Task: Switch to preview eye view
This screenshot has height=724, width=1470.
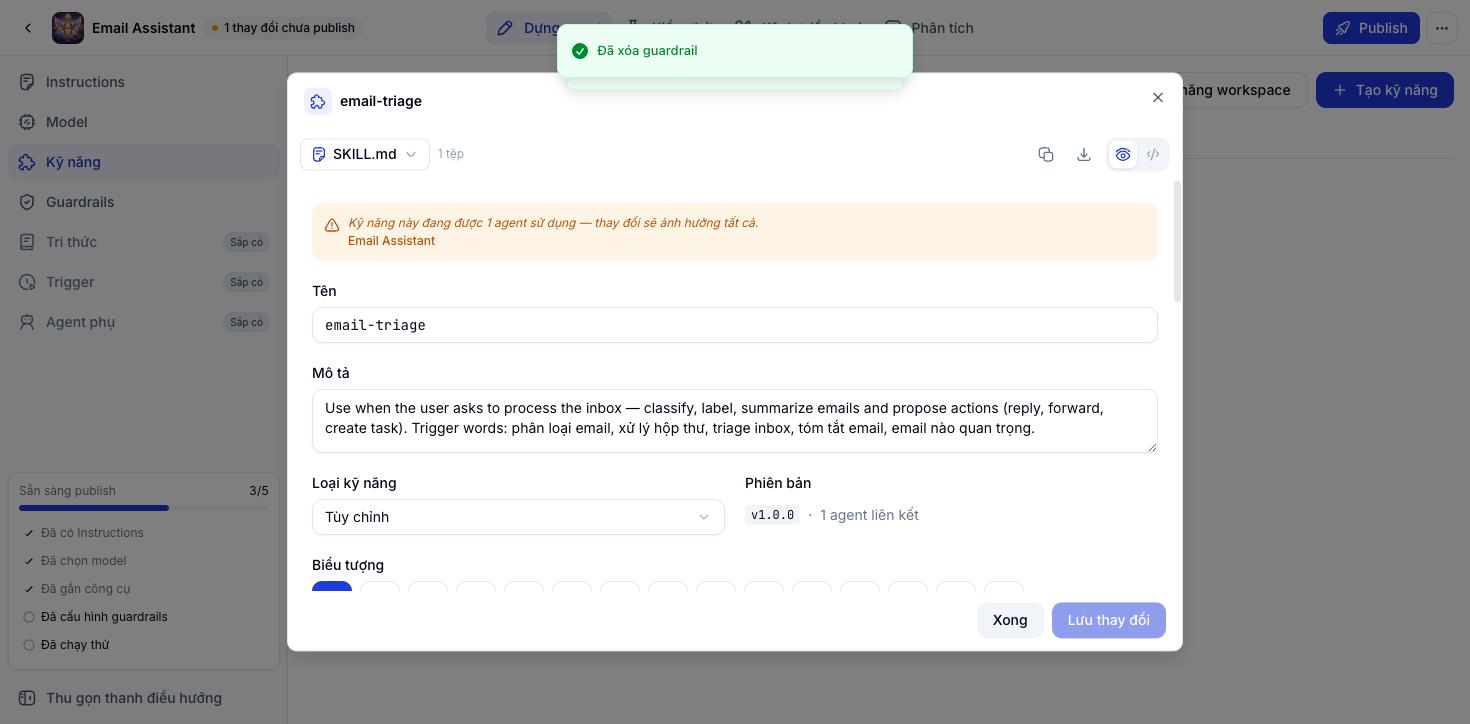Action: click(1123, 154)
